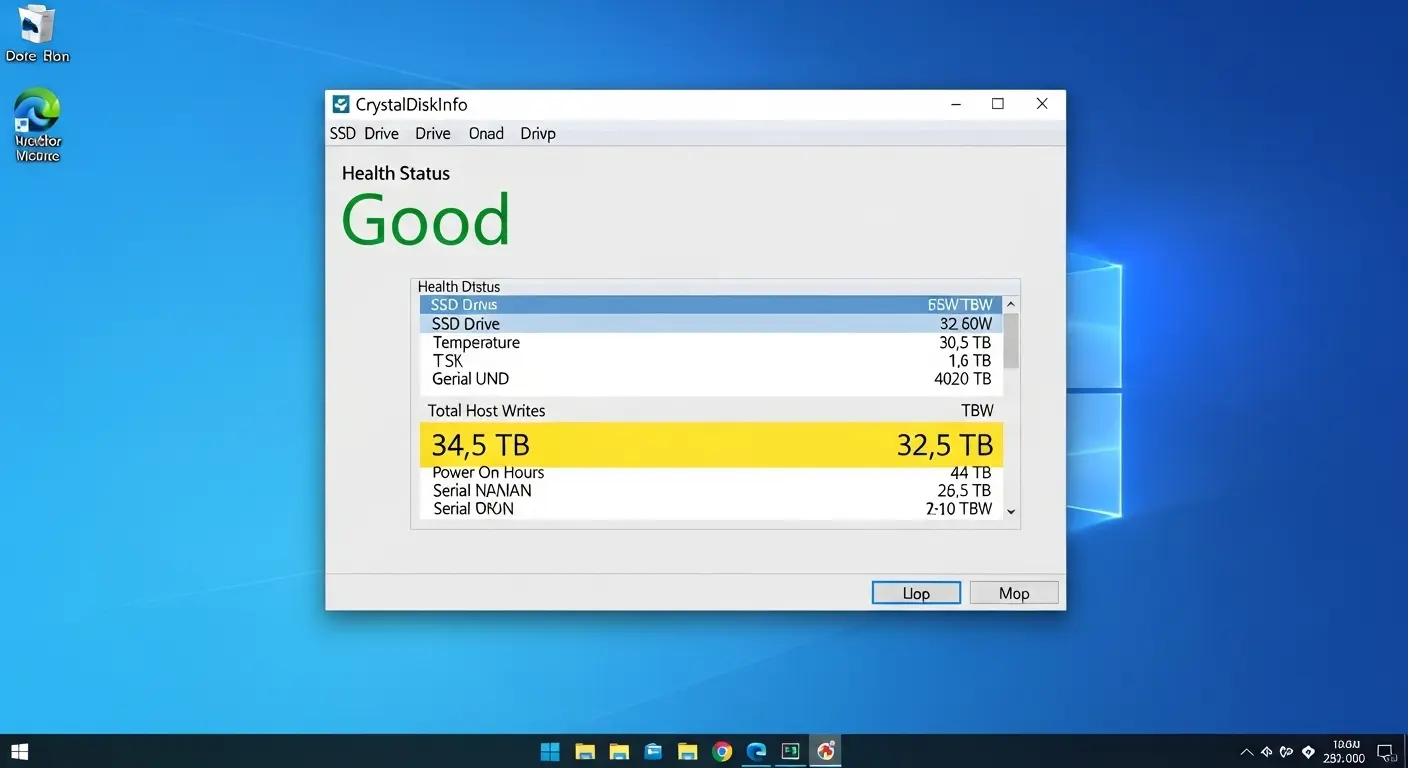Viewport: 1408px width, 768px height.
Task: Click the yellow 34,5 TB value
Action: 480,445
